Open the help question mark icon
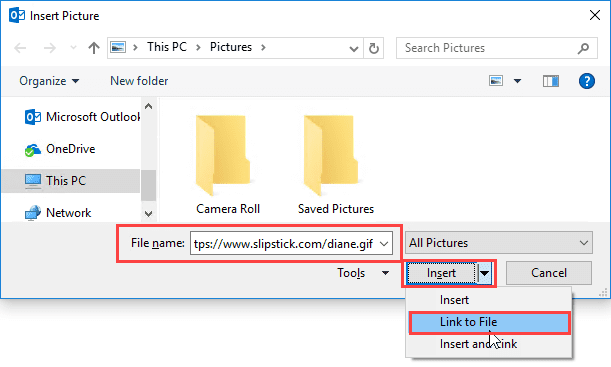Viewport: 611px width, 367px height. pyautogui.click(x=586, y=81)
